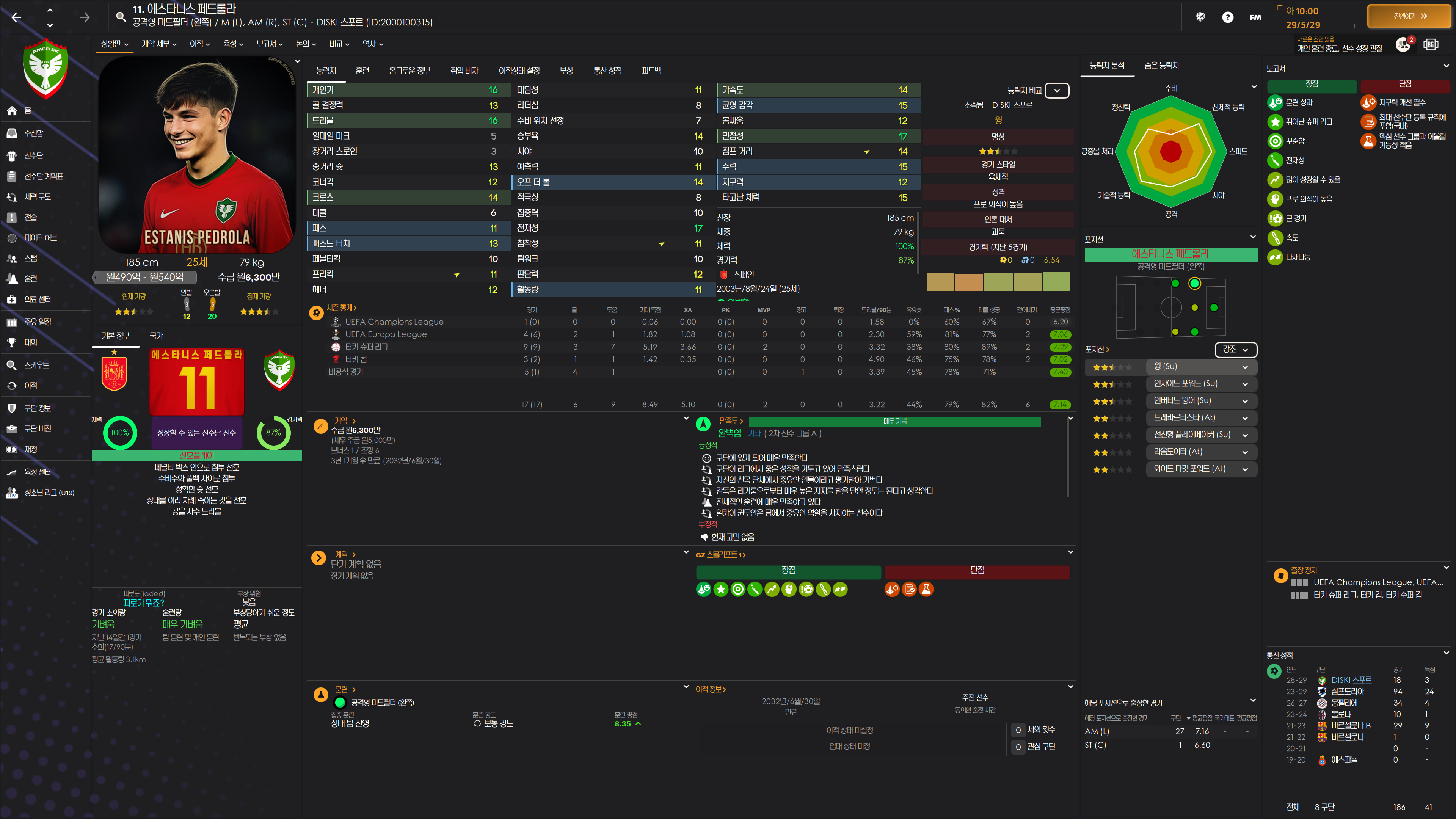Viewport: 1456px width, 819px height.
Task: Open the help question mark icon
Action: (1227, 17)
